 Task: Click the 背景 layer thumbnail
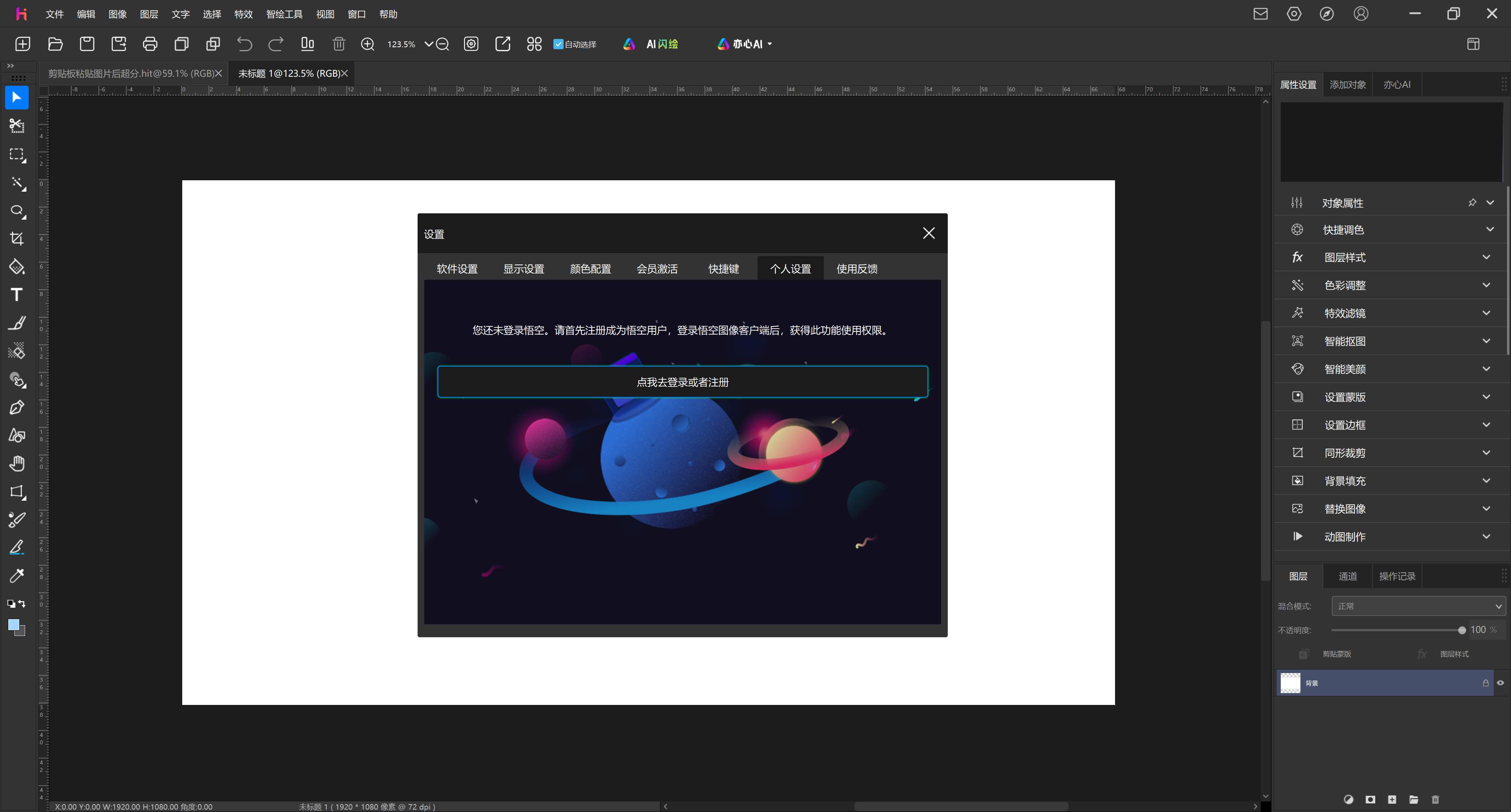(x=1290, y=683)
